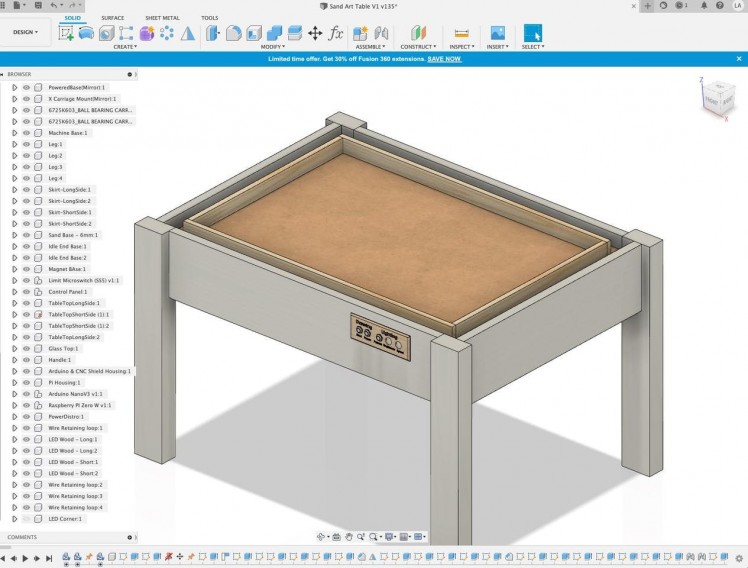Hide the Leg:1 component

click(x=27, y=144)
